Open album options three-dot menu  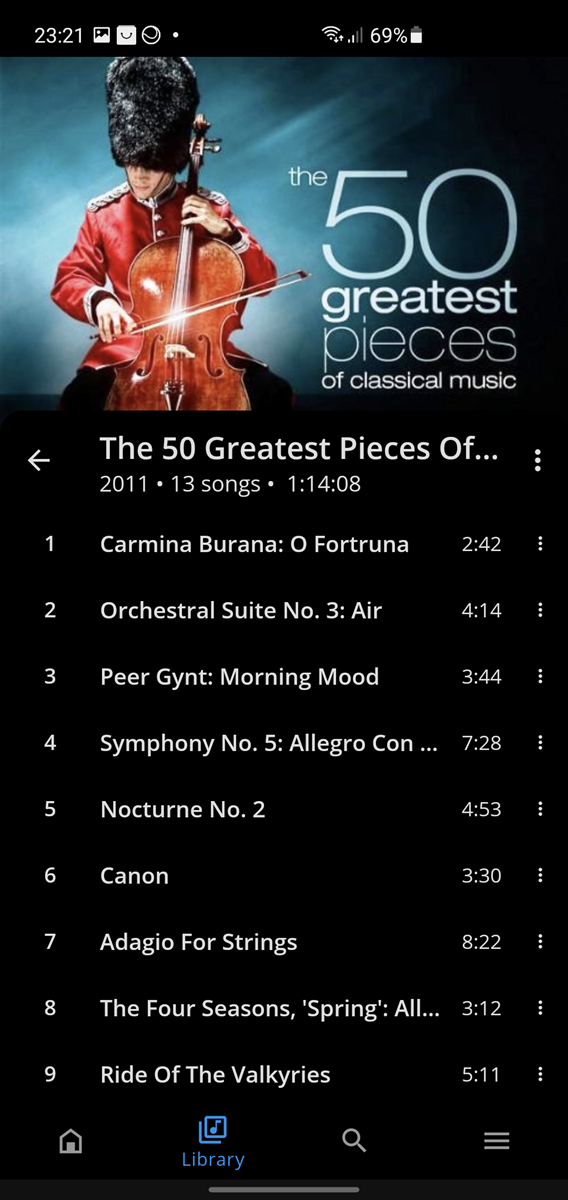(x=538, y=460)
